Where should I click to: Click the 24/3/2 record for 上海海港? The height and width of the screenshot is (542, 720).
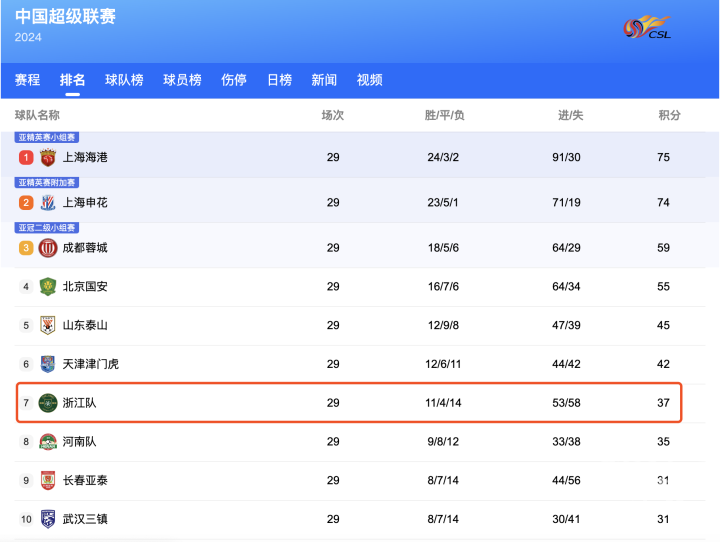coord(443,158)
